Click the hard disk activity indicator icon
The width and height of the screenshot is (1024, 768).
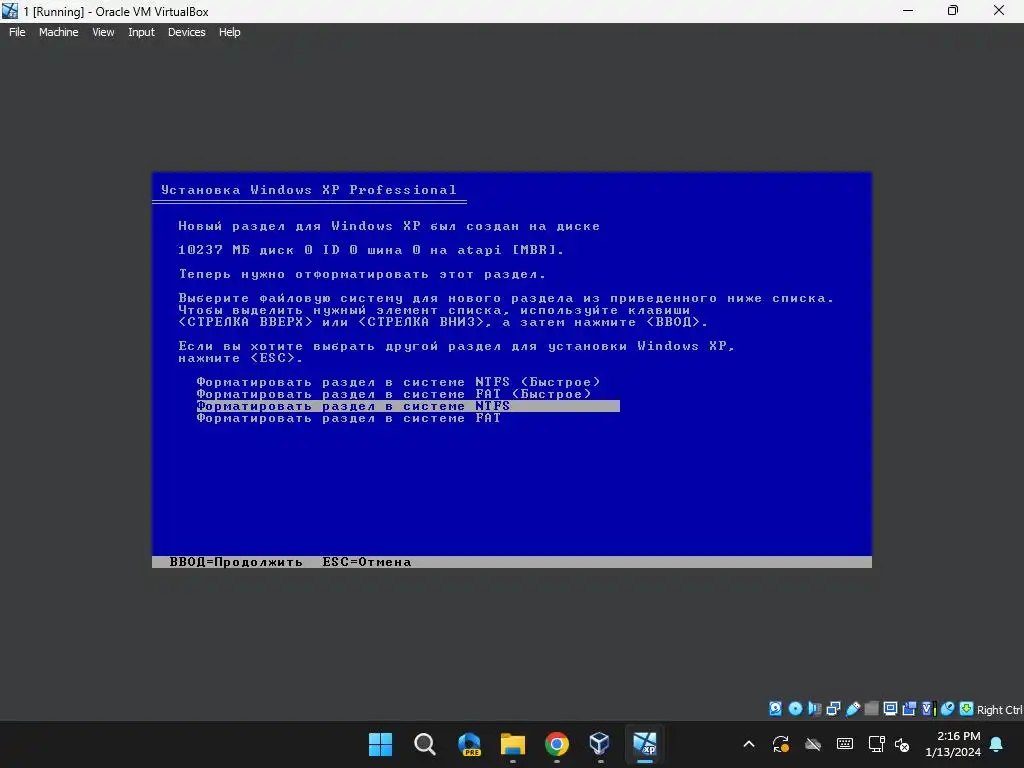(775, 709)
